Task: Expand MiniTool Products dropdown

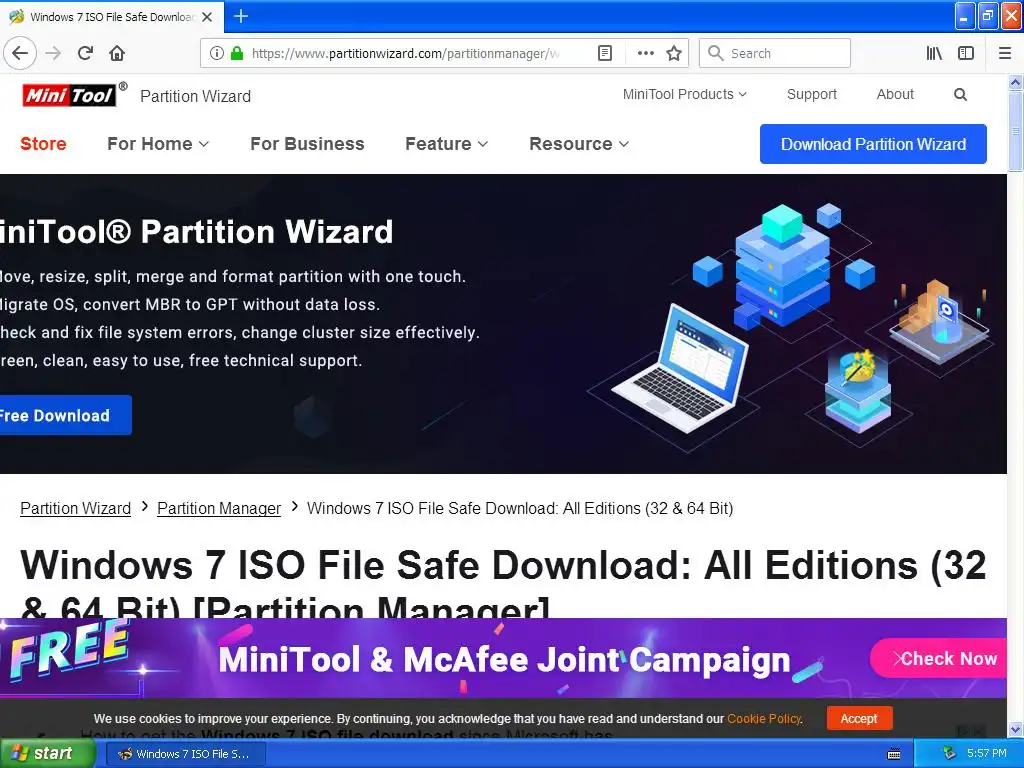Action: point(684,94)
